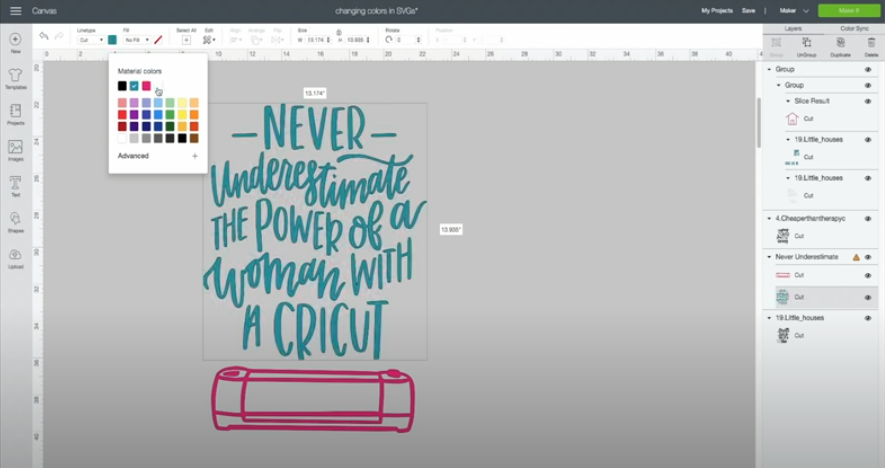Select the teal text layer thumbnail

click(x=782, y=296)
